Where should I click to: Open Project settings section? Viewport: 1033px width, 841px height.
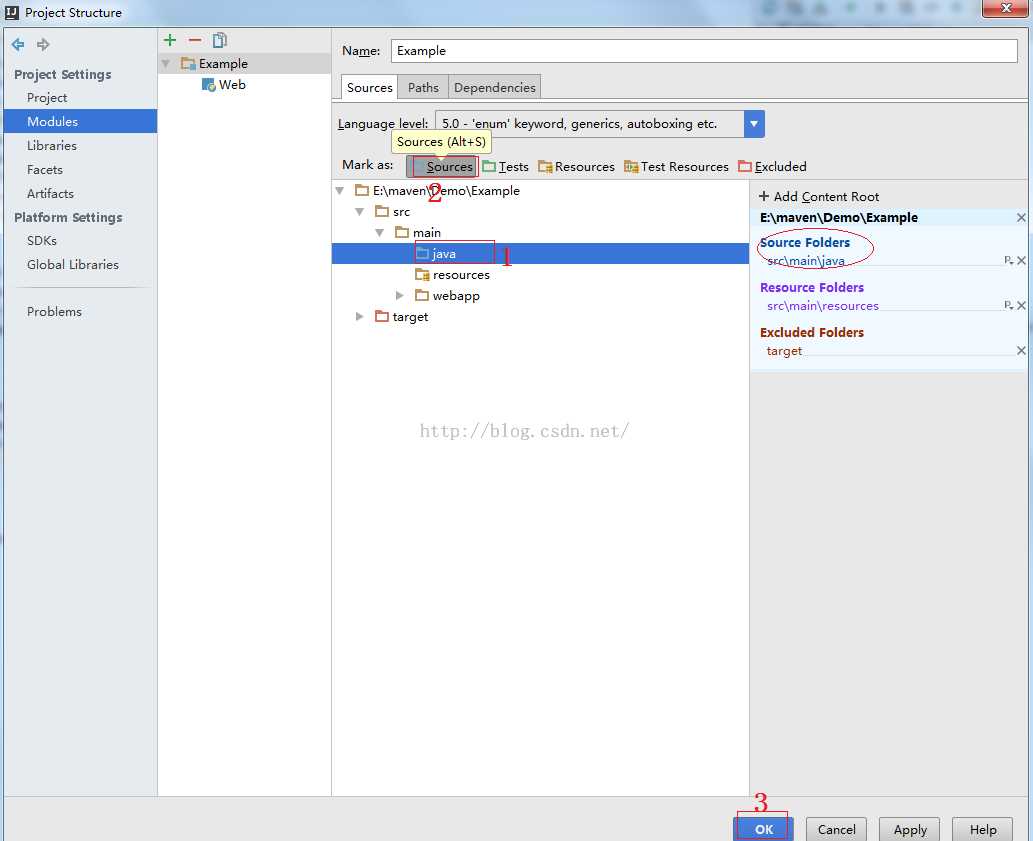coord(47,97)
